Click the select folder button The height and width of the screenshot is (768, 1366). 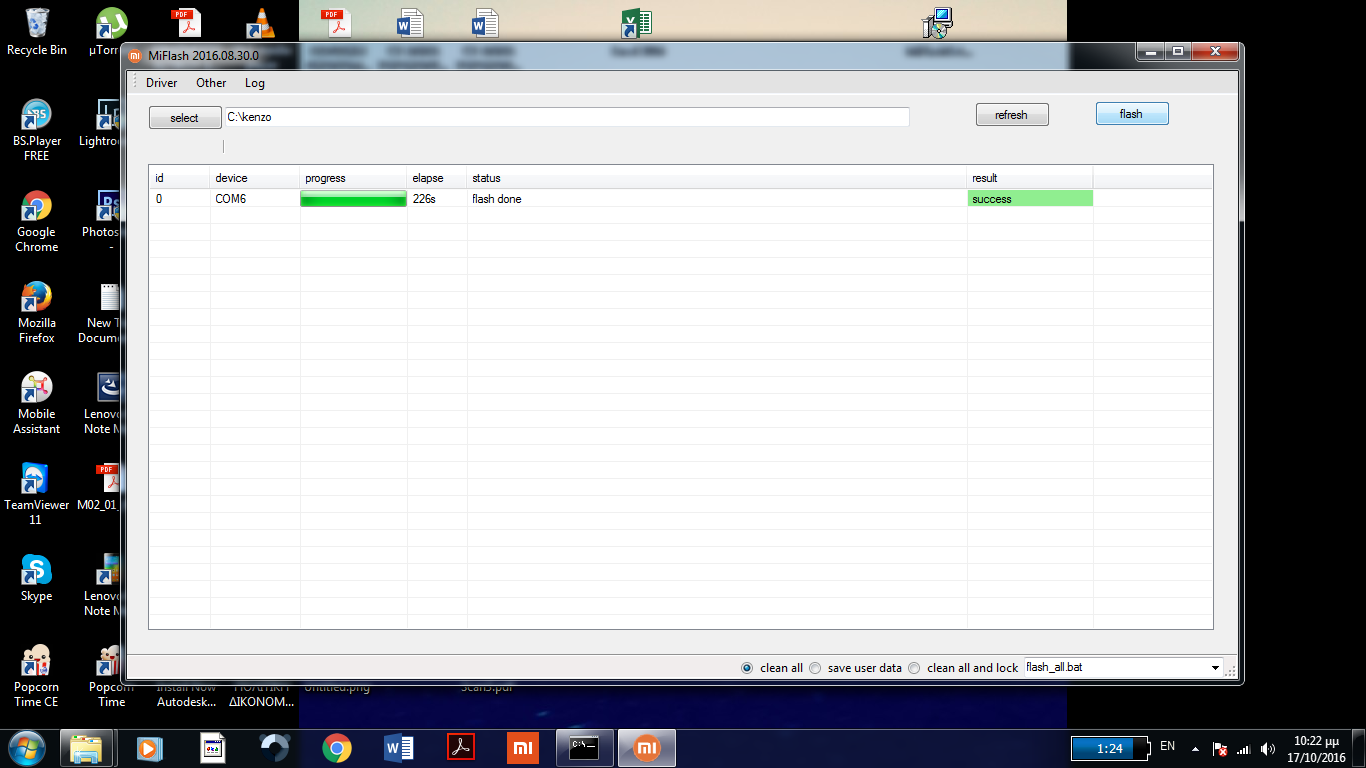[x=185, y=118]
